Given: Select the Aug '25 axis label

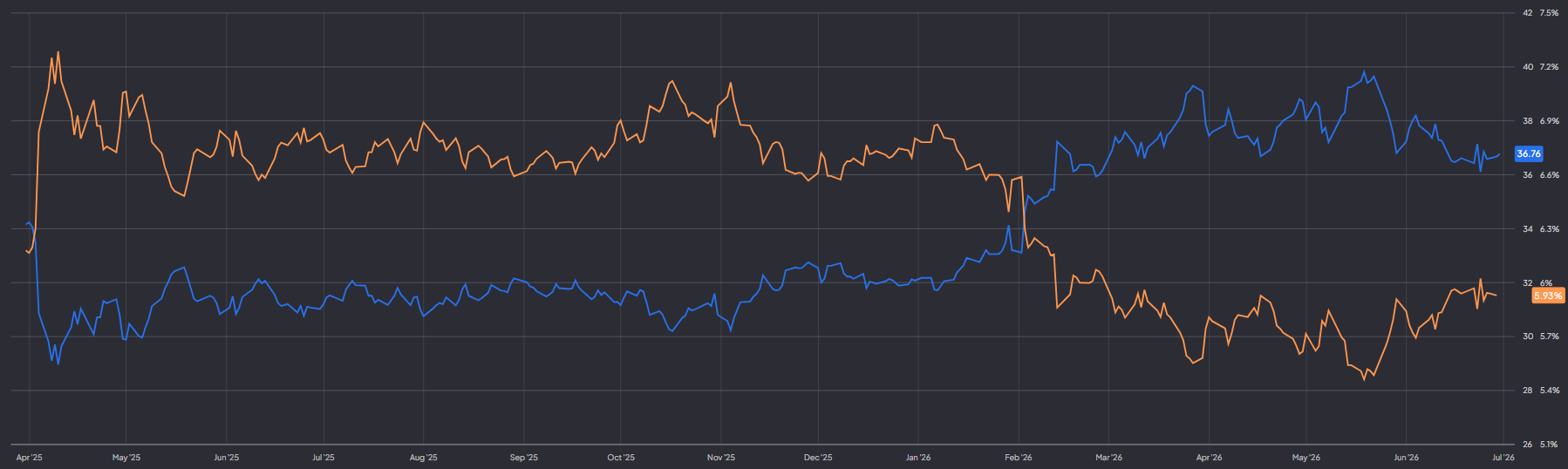Looking at the screenshot, I should tap(424, 458).
